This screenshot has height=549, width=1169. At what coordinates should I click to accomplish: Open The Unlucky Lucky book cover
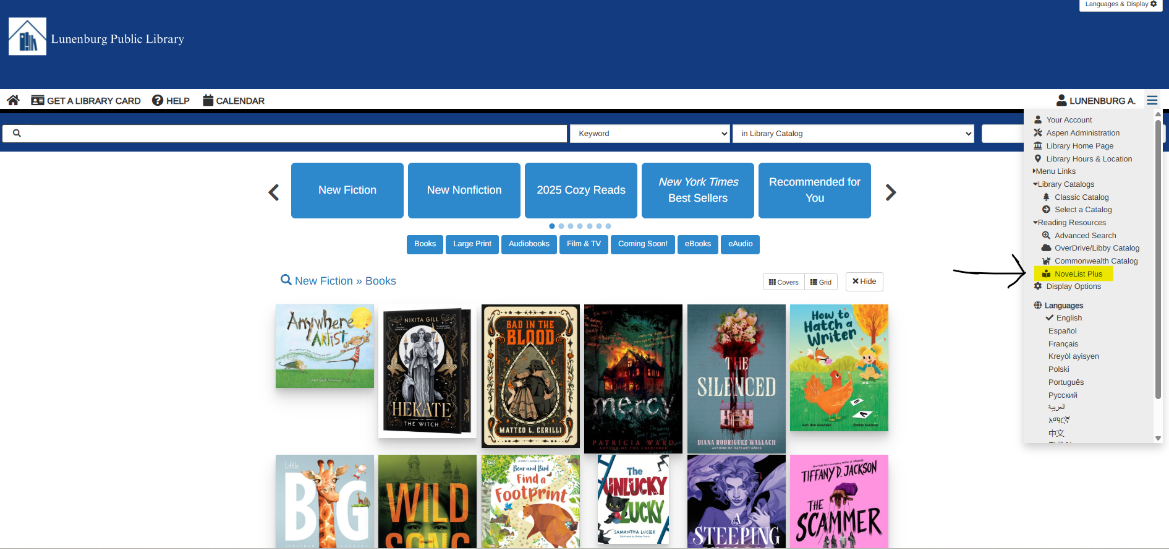point(633,500)
